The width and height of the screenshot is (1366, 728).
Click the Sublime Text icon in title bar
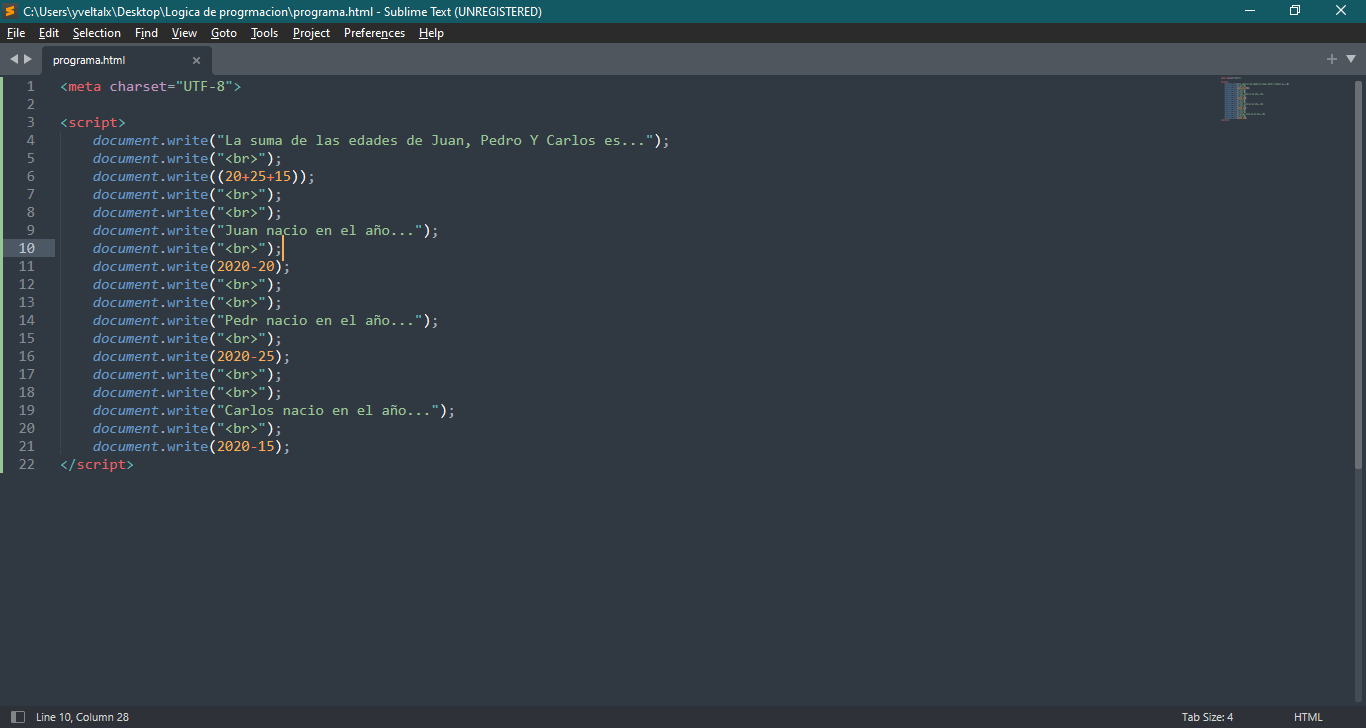pyautogui.click(x=10, y=11)
